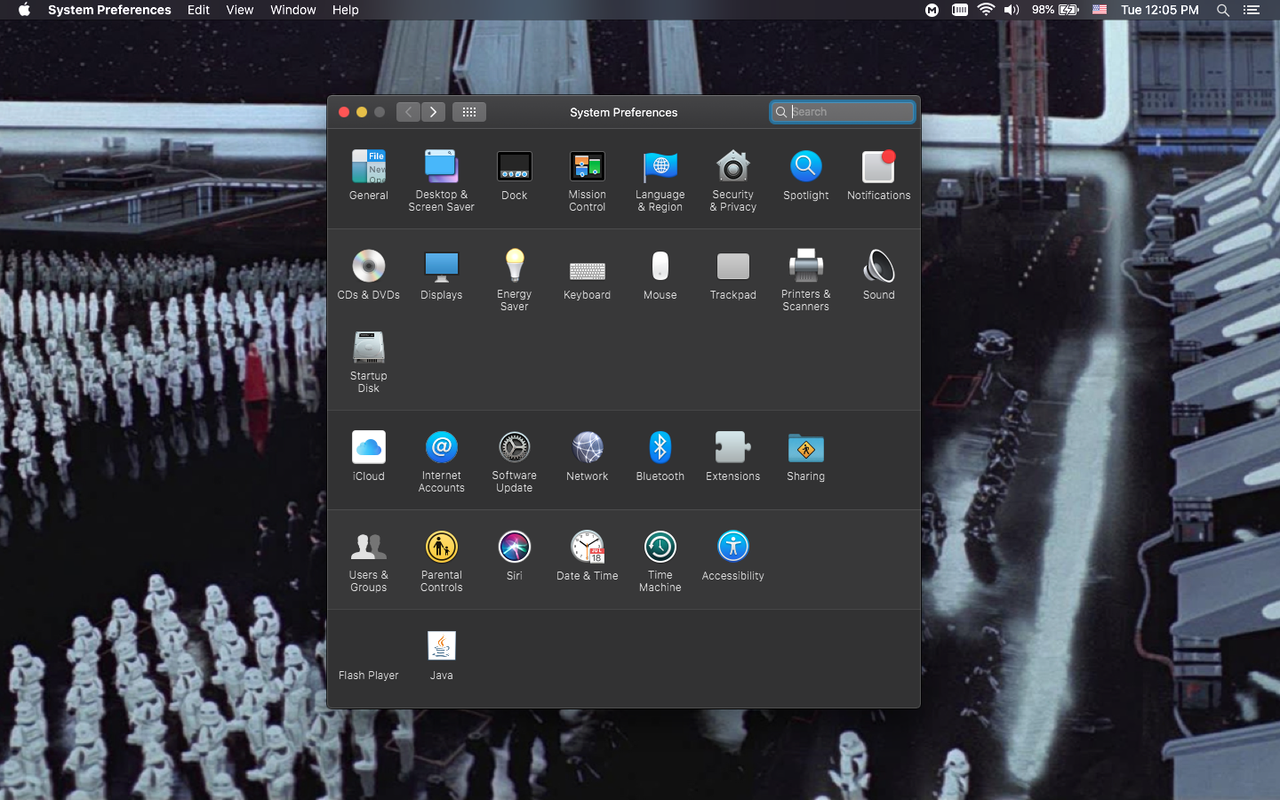Open the iCloud pane
The image size is (1280, 800).
coord(368,447)
